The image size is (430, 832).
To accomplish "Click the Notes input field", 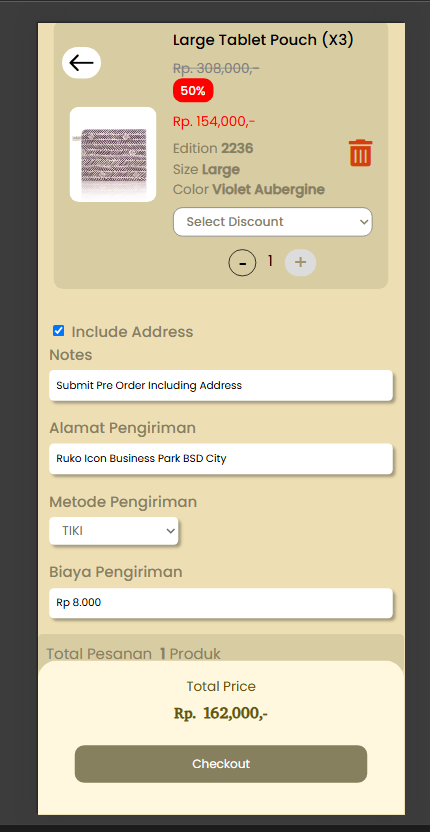I will [221, 385].
